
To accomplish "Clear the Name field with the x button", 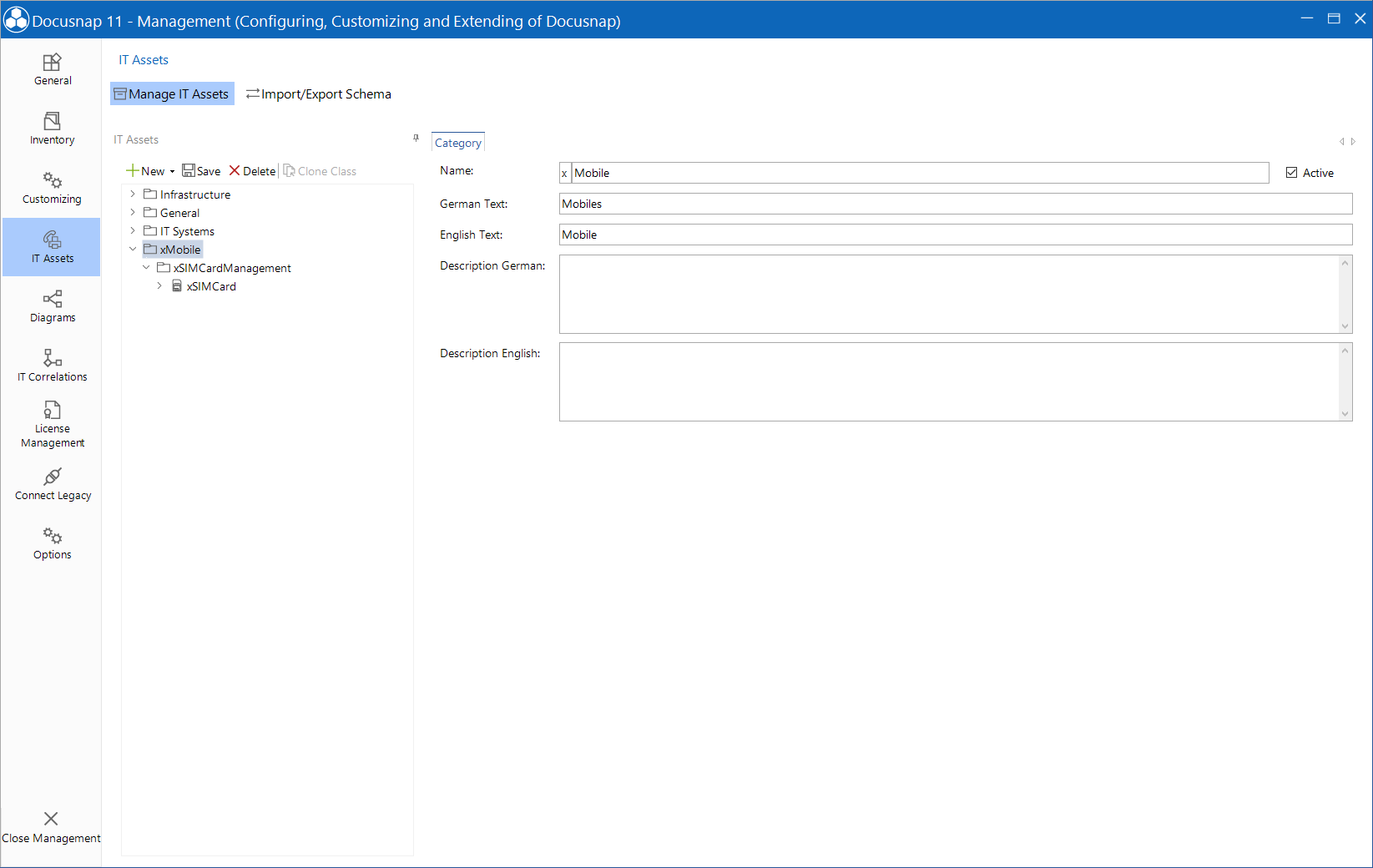I will pos(564,173).
